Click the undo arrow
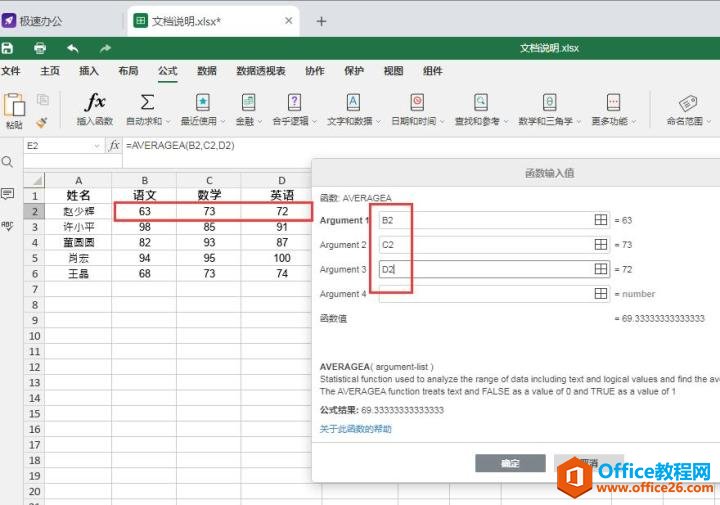Image resolution: width=720 pixels, height=505 pixels. point(73,48)
